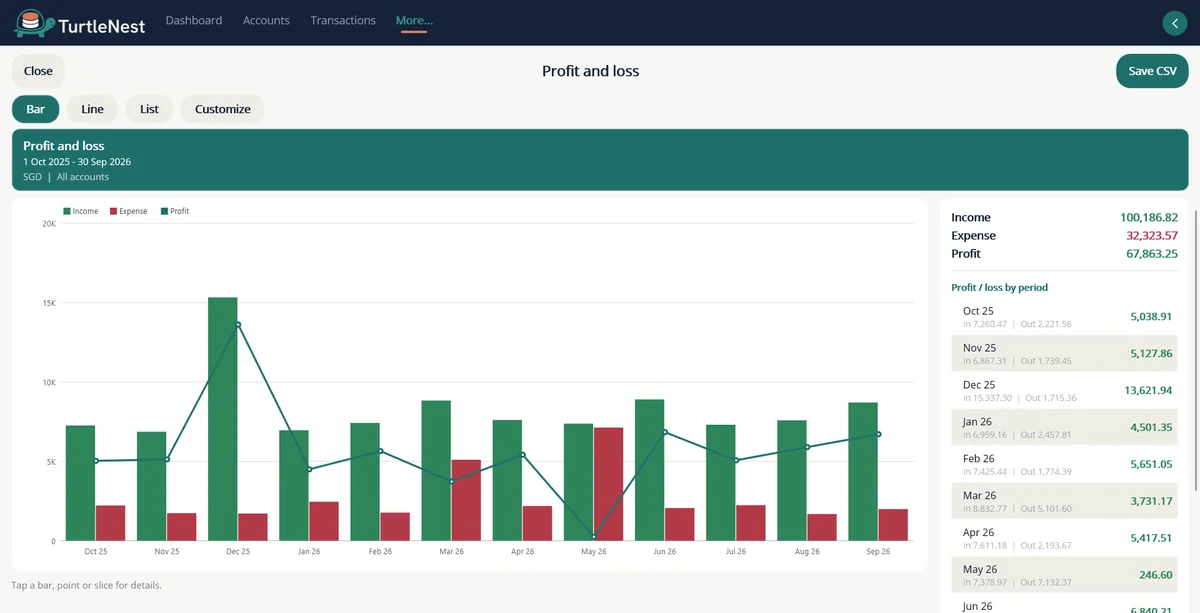Image resolution: width=1200 pixels, height=613 pixels.
Task: Select the Jun 26 profit line point
Action: click(665, 432)
